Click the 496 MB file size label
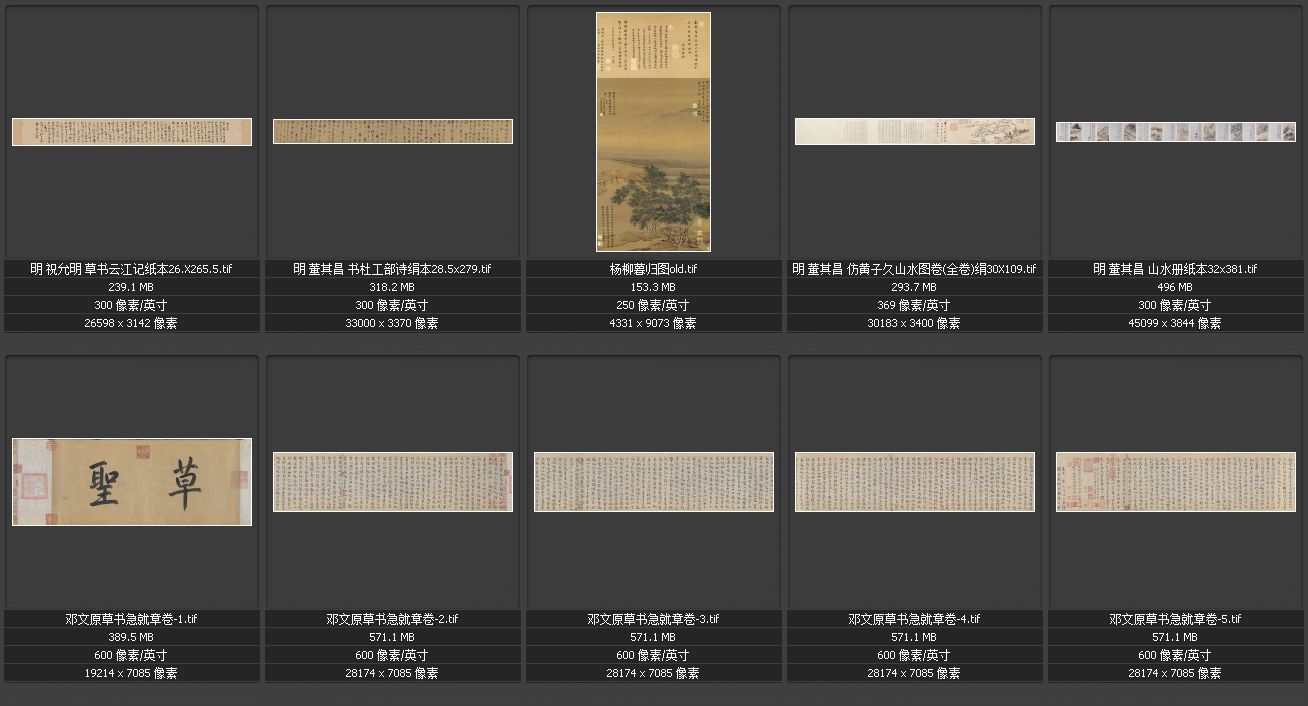The image size is (1308, 706). pyautogui.click(x=1175, y=287)
